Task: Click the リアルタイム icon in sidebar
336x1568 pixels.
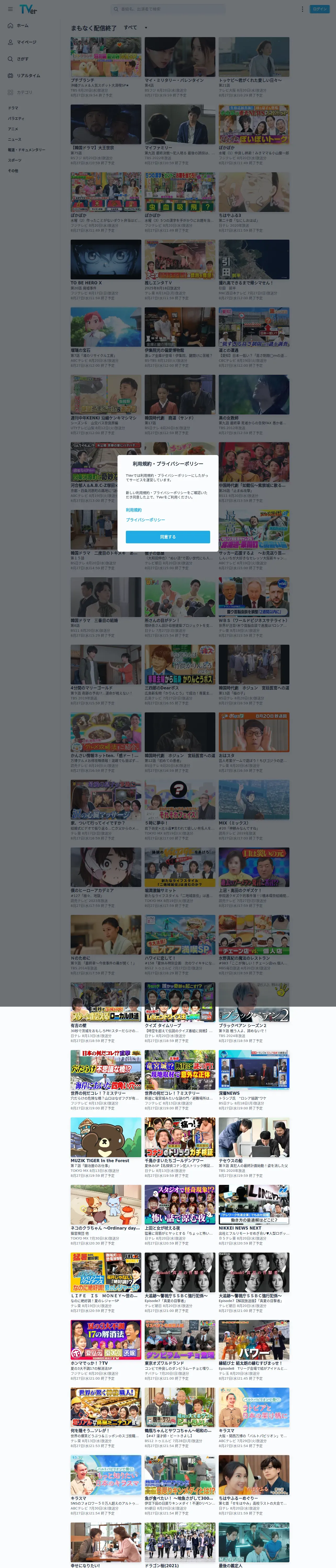Action: pyautogui.click(x=10, y=76)
